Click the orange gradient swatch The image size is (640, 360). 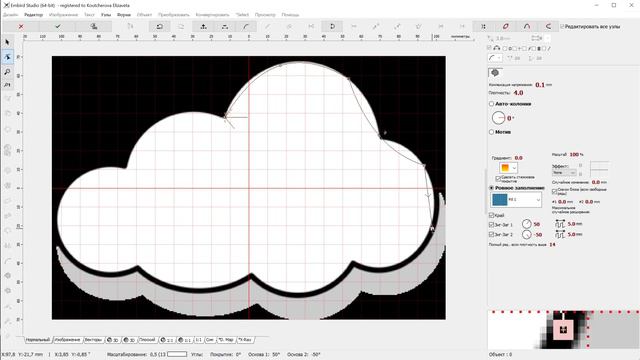[505, 168]
